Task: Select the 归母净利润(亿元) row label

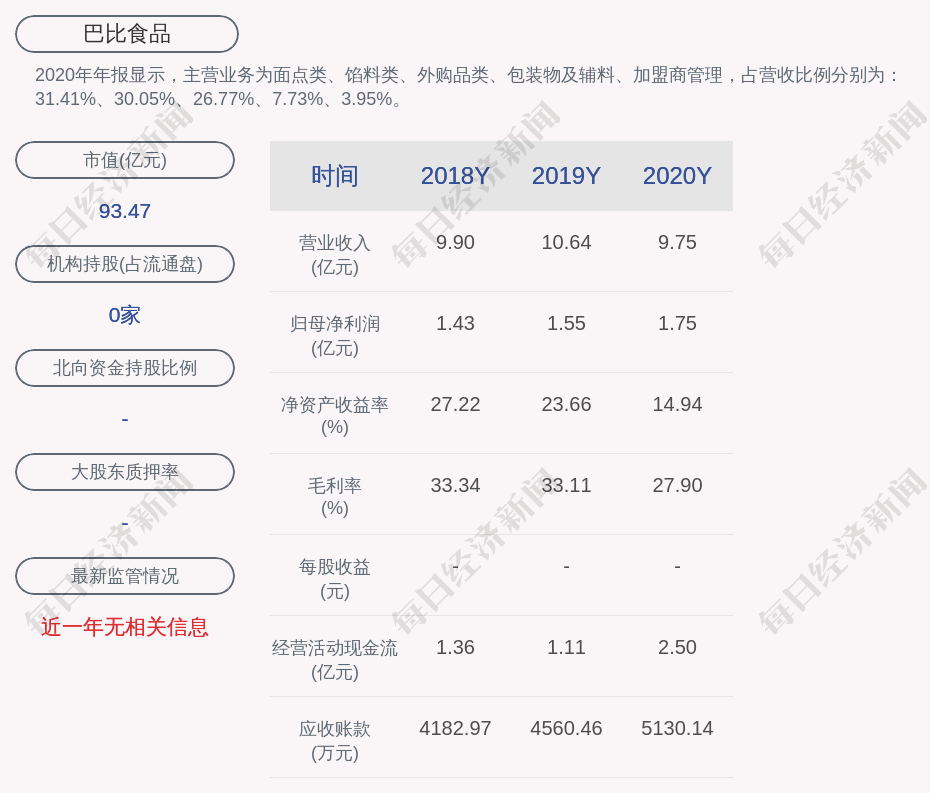Action: (x=334, y=336)
